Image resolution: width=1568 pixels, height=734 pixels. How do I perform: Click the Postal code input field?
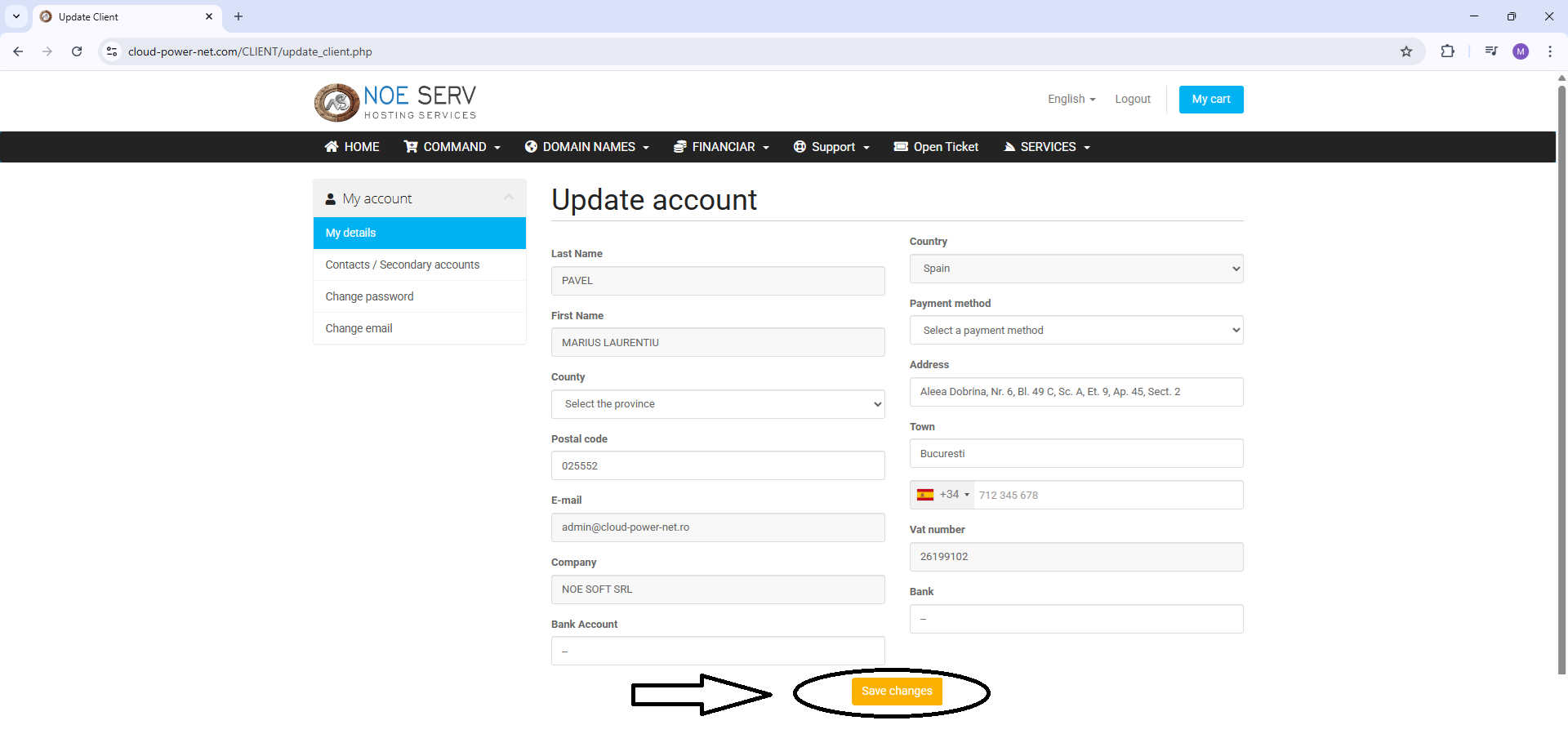pyautogui.click(x=717, y=465)
